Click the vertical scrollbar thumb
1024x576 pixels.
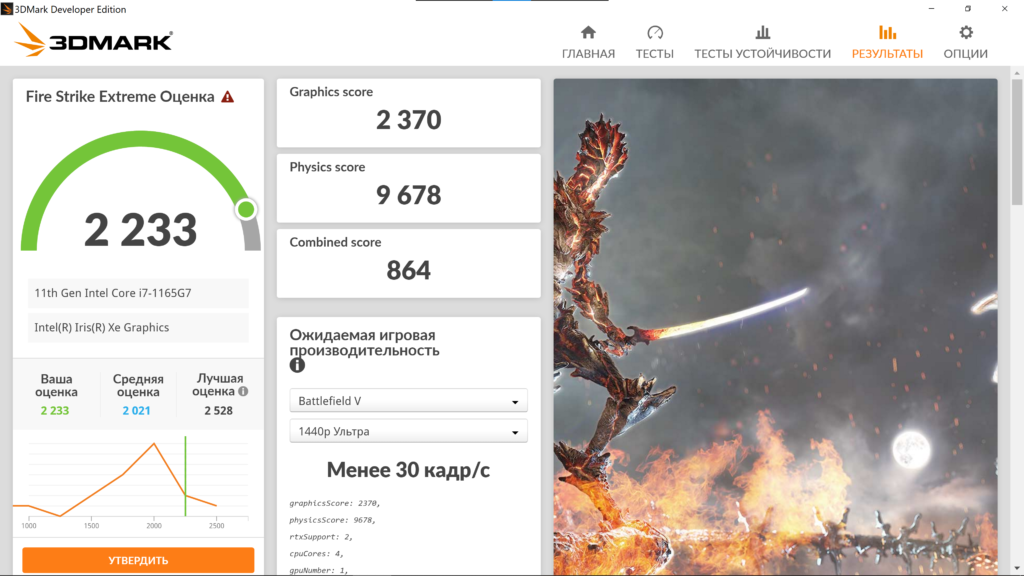click(1017, 142)
